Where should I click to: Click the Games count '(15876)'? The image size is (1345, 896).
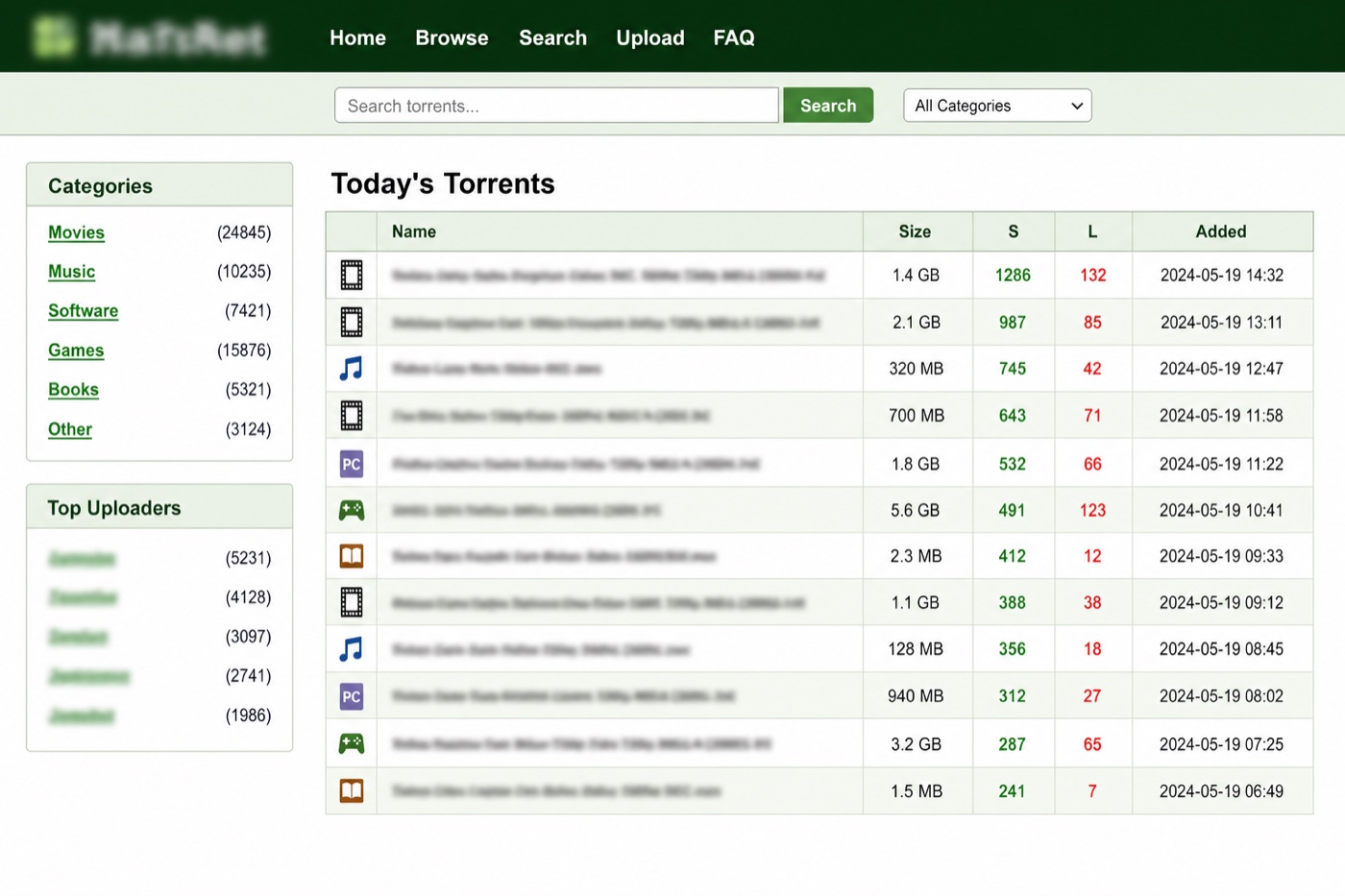point(244,351)
